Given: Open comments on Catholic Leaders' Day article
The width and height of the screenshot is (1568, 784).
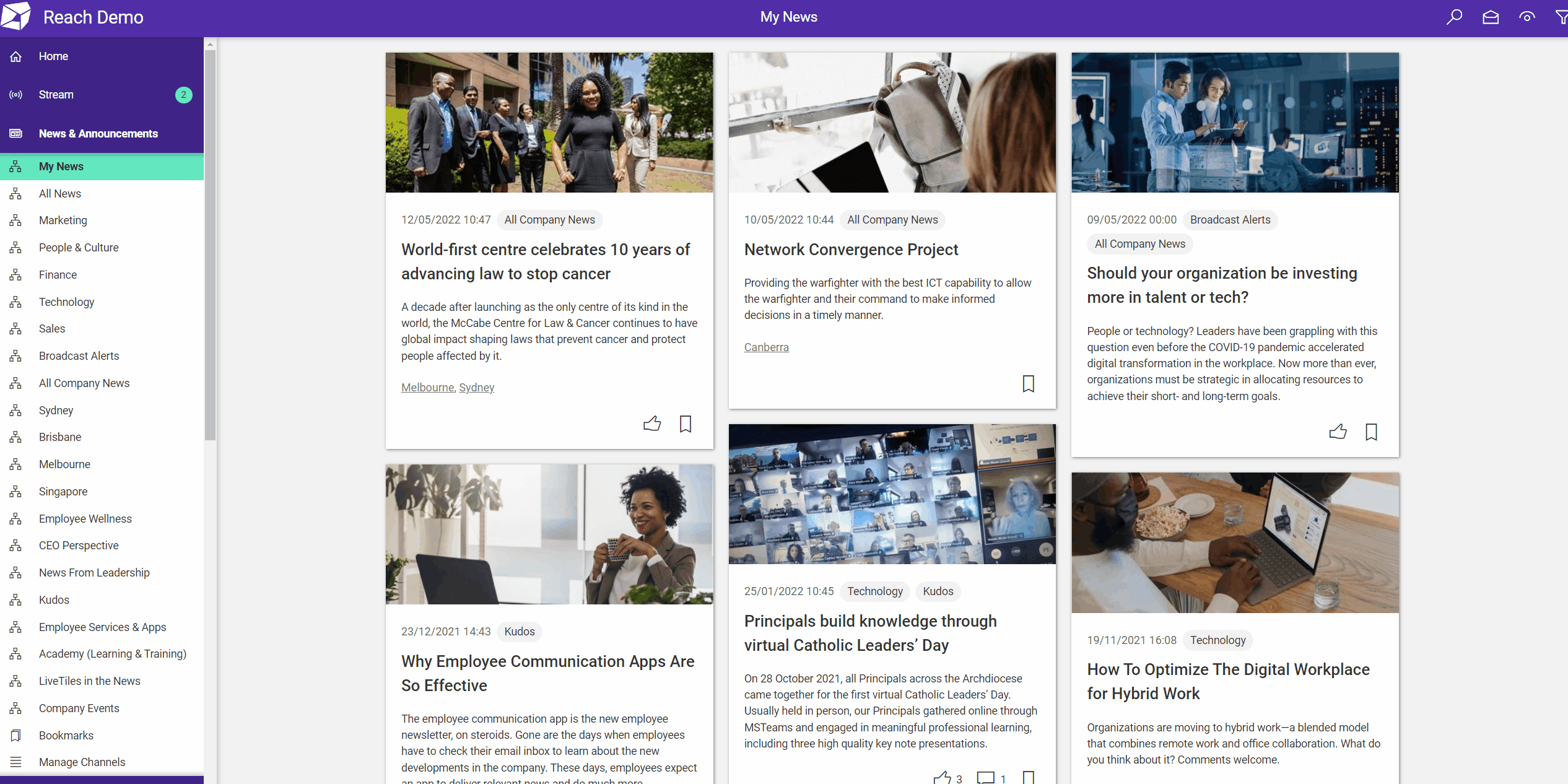Looking at the screenshot, I should 985,778.
